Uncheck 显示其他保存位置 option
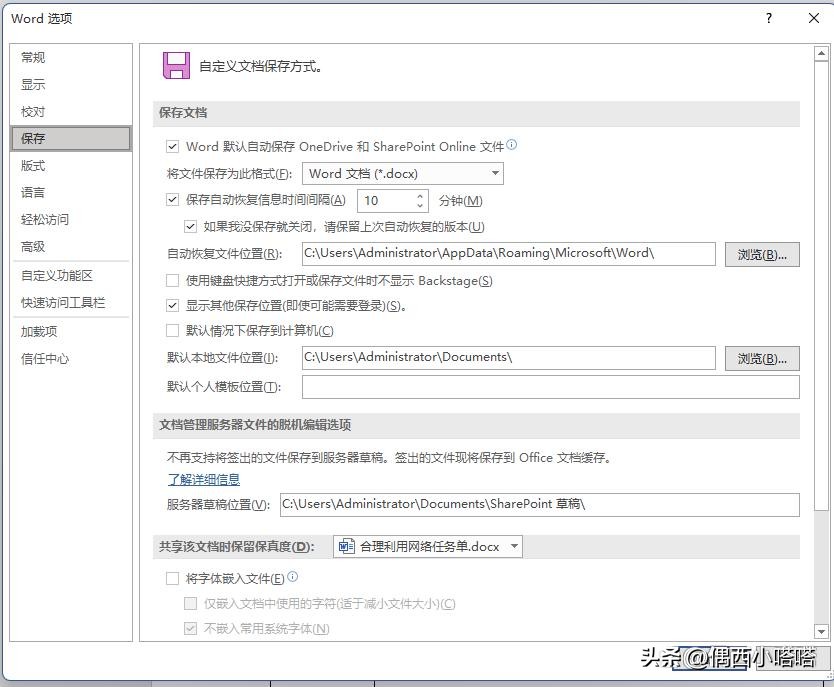Viewport: 834px width, 687px height. tap(172, 306)
